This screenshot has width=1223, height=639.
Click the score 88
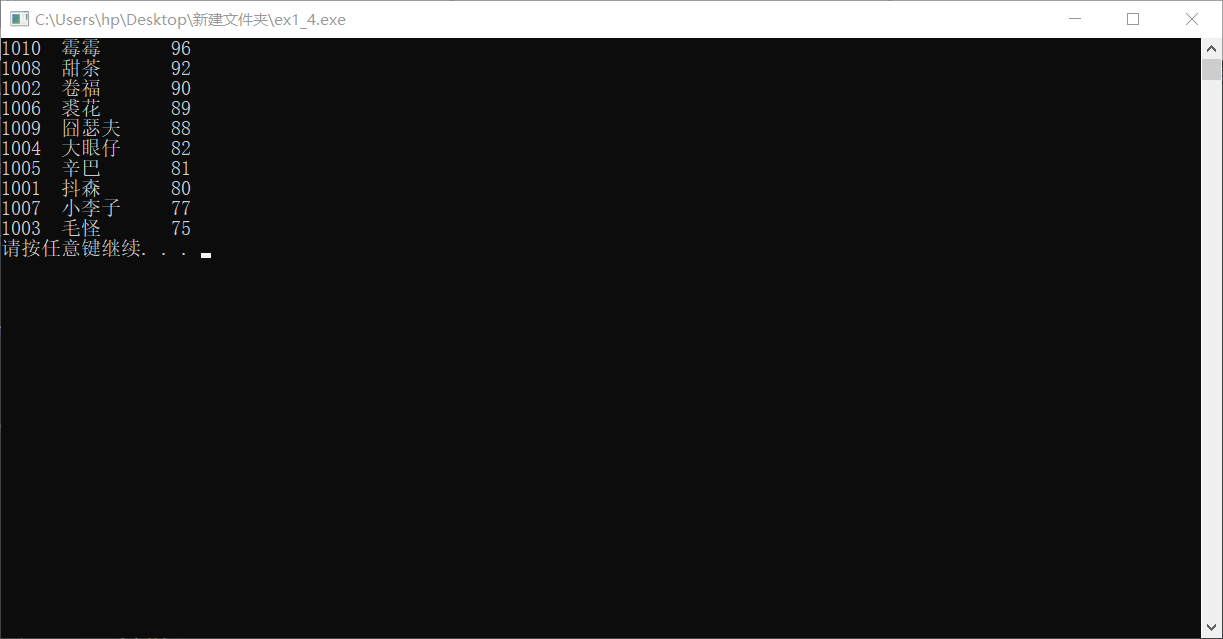click(x=181, y=128)
